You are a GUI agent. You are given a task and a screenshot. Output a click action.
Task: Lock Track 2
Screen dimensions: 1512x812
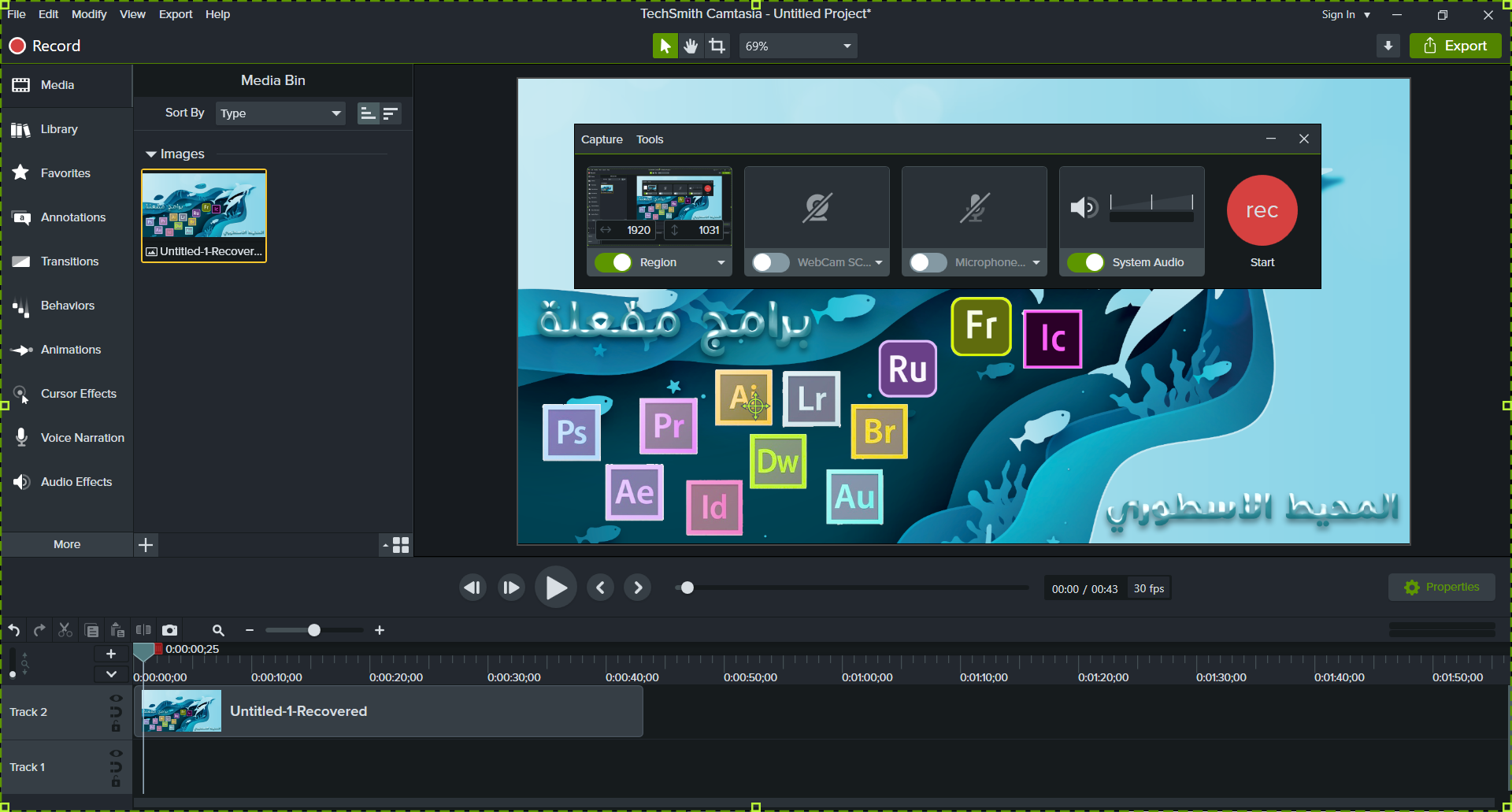(116, 727)
